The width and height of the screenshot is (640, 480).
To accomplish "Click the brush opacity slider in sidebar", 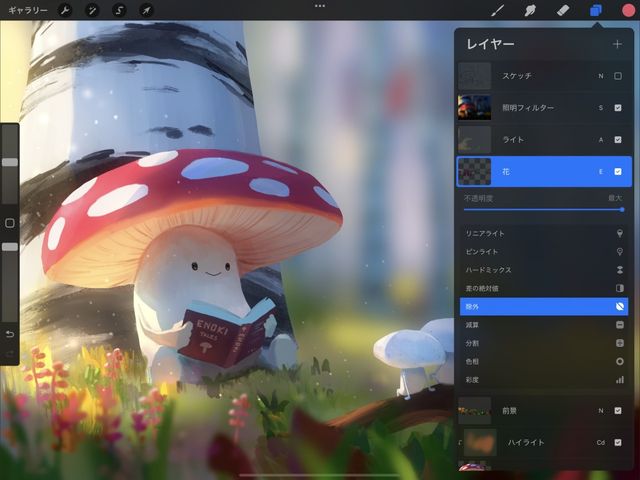I will [10, 282].
